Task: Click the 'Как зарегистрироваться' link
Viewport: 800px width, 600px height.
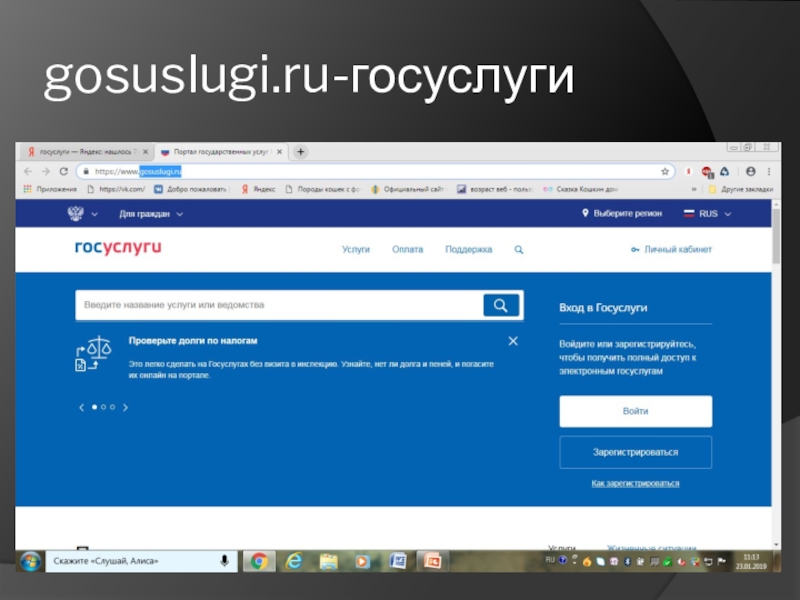Action: click(635, 483)
